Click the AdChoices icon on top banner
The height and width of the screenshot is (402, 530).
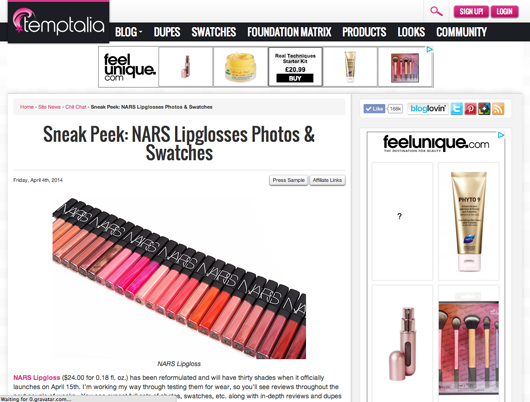click(x=430, y=50)
